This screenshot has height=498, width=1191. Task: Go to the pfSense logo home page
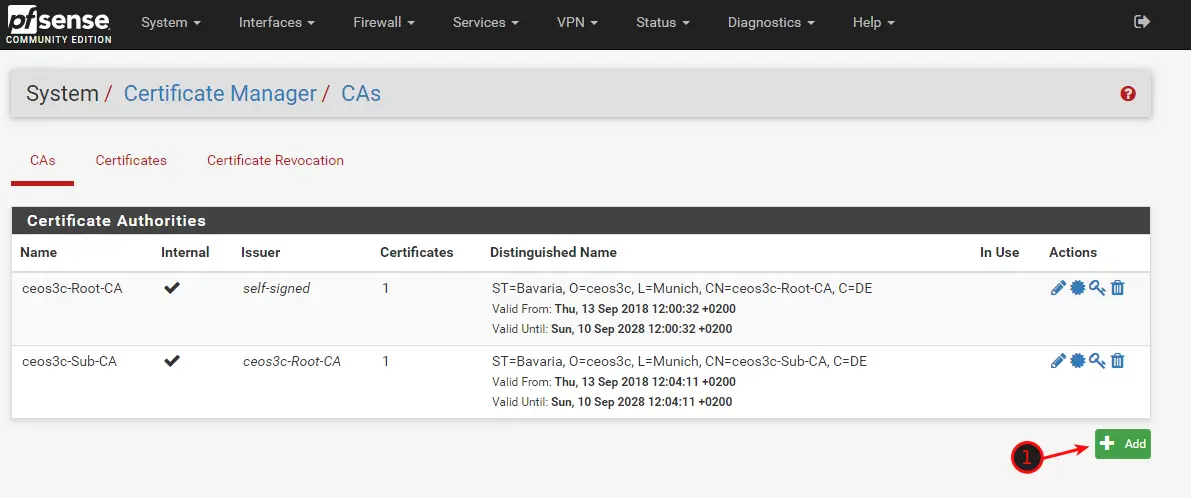(58, 24)
